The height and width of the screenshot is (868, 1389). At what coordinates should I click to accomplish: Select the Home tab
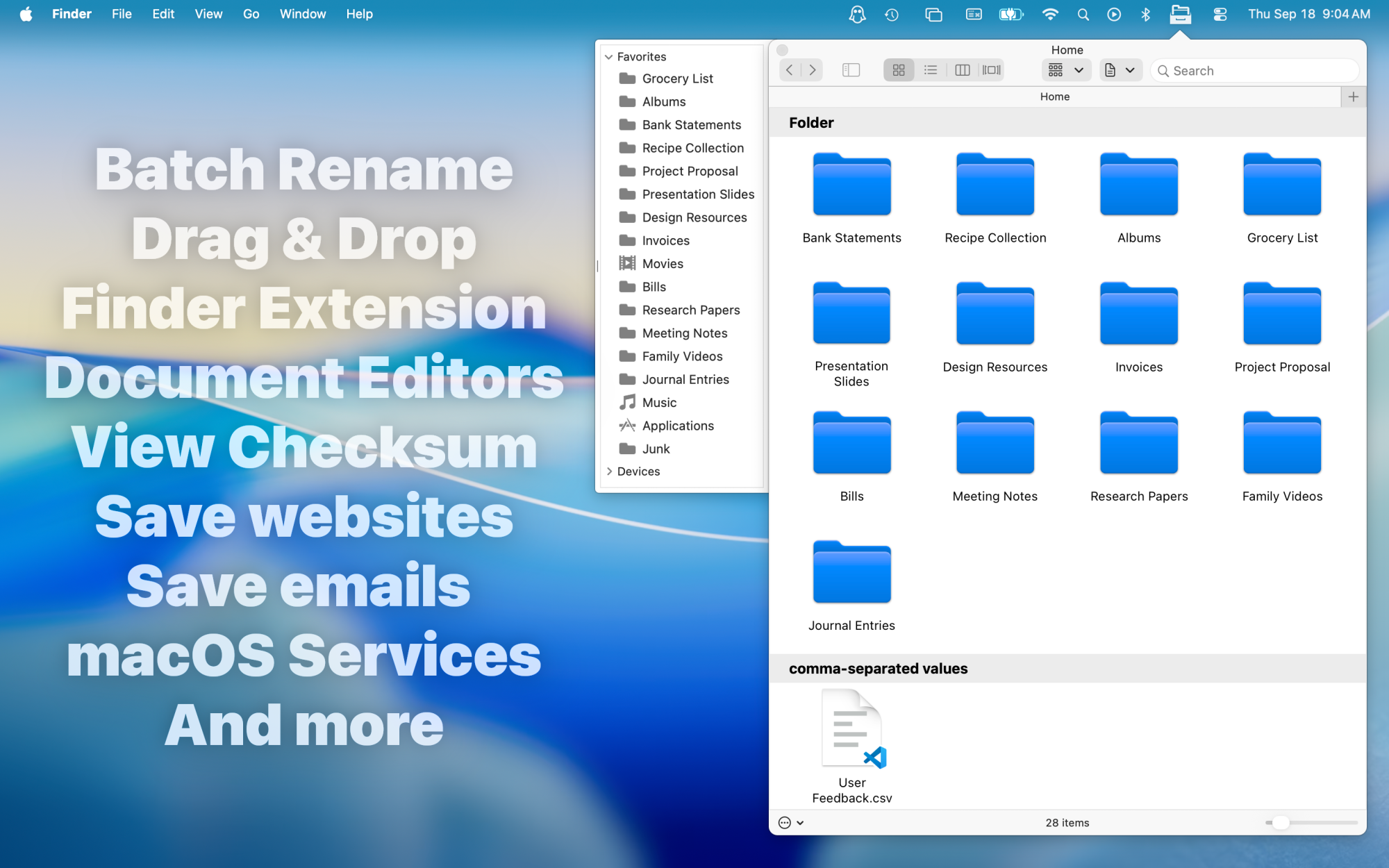click(1054, 97)
